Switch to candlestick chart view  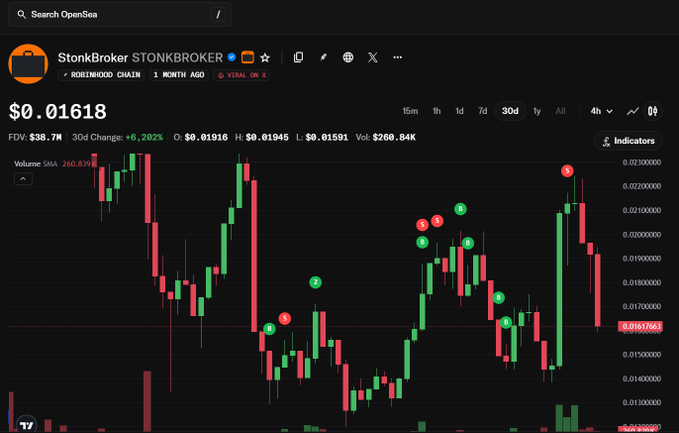coord(653,111)
